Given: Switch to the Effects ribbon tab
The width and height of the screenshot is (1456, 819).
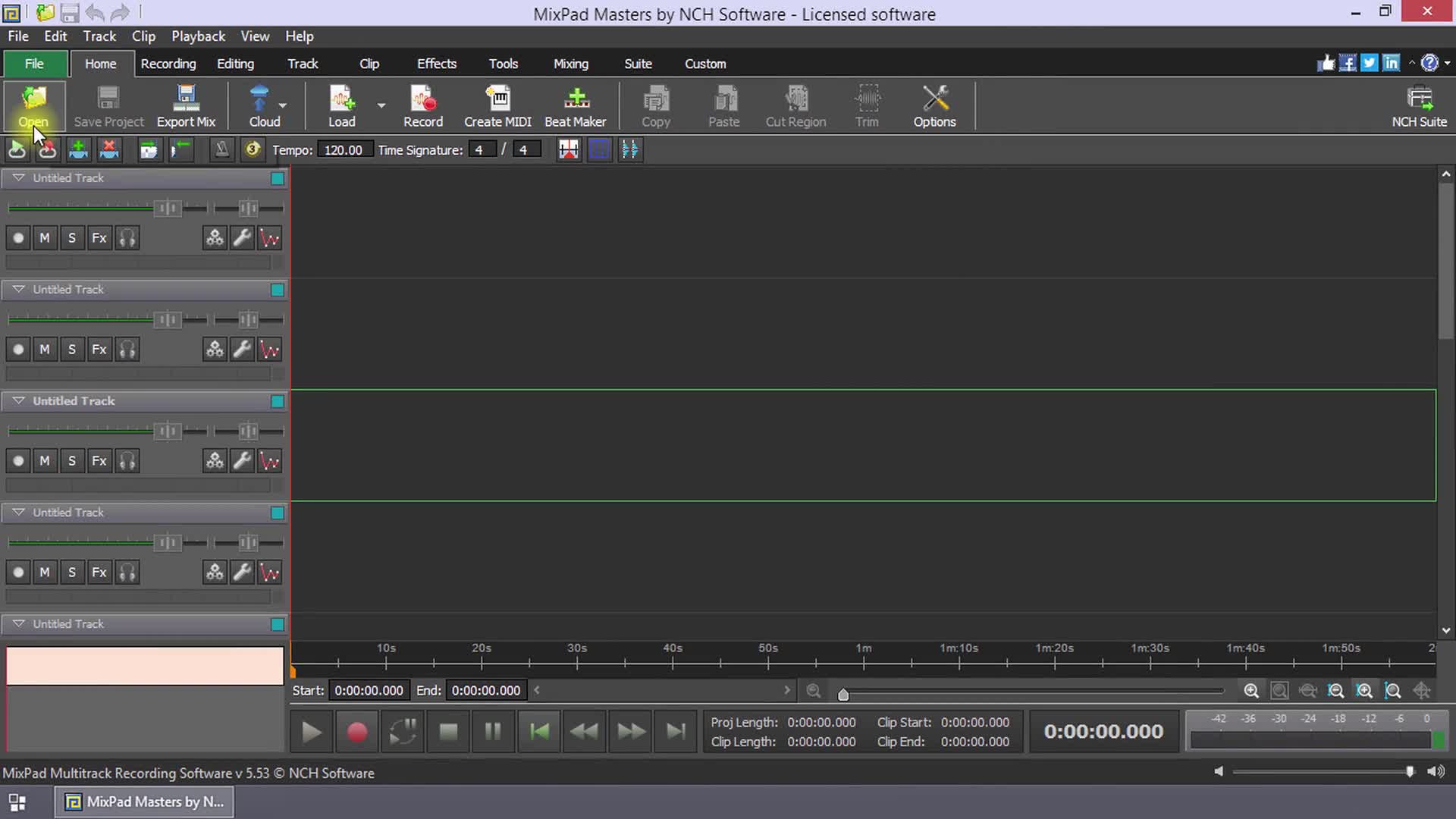Looking at the screenshot, I should 436,64.
